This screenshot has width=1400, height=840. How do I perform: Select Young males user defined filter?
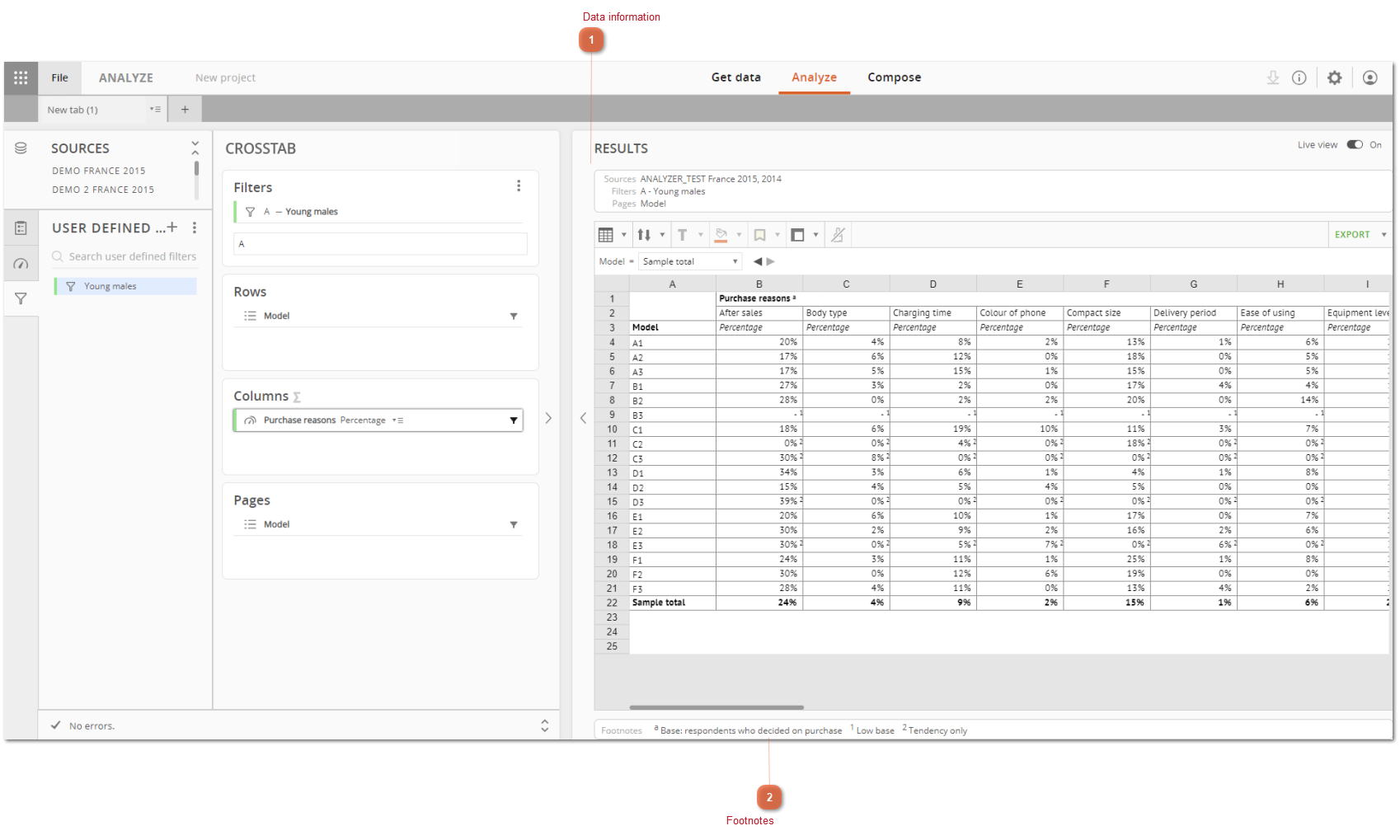(x=125, y=286)
